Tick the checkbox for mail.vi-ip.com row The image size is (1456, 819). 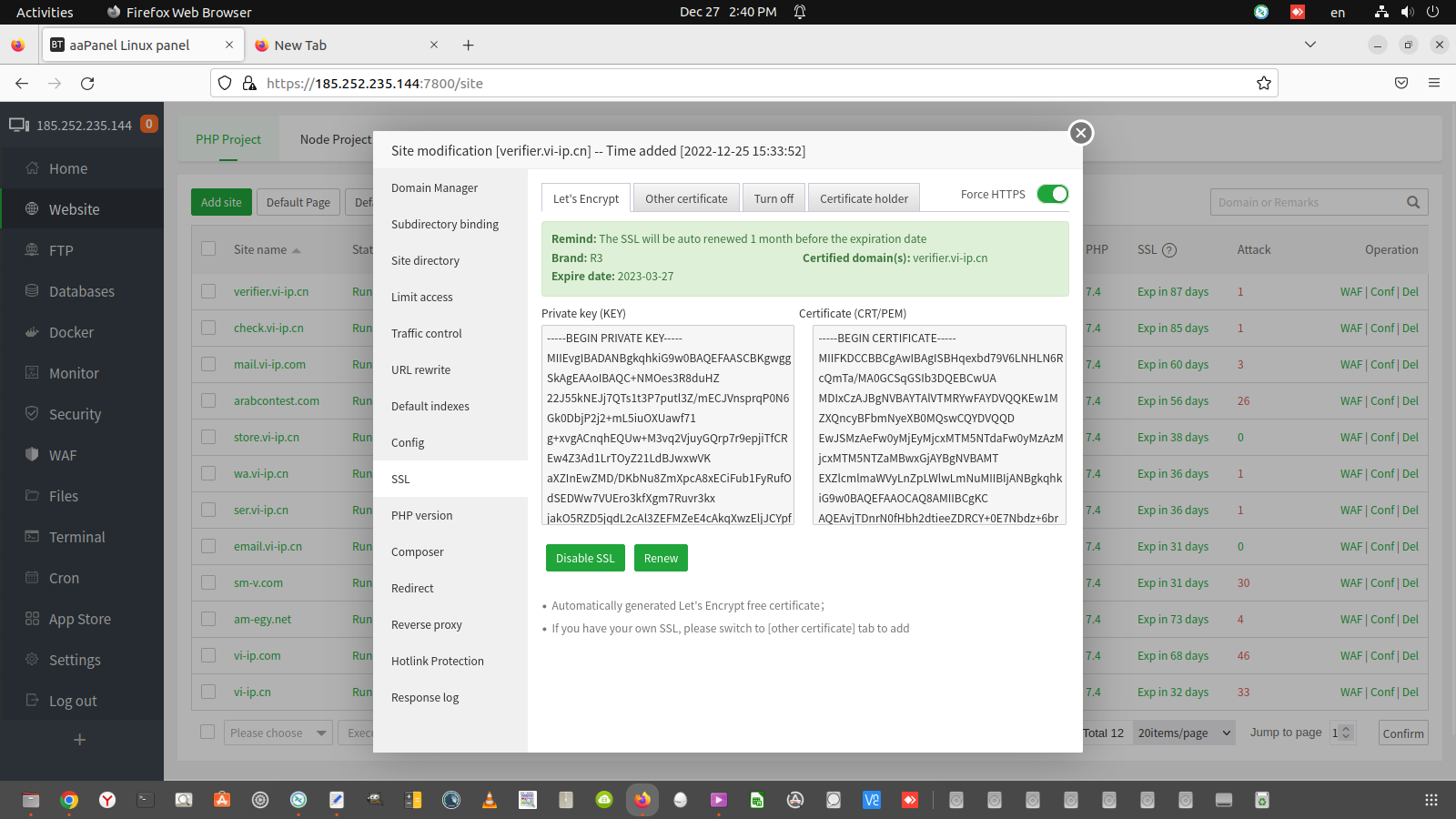(x=208, y=364)
